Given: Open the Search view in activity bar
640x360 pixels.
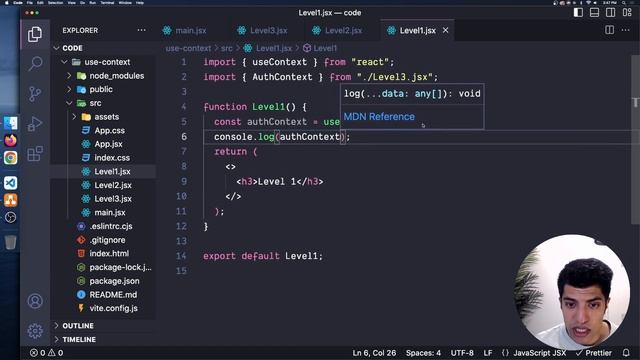Looking at the screenshot, I should pos(35,64).
